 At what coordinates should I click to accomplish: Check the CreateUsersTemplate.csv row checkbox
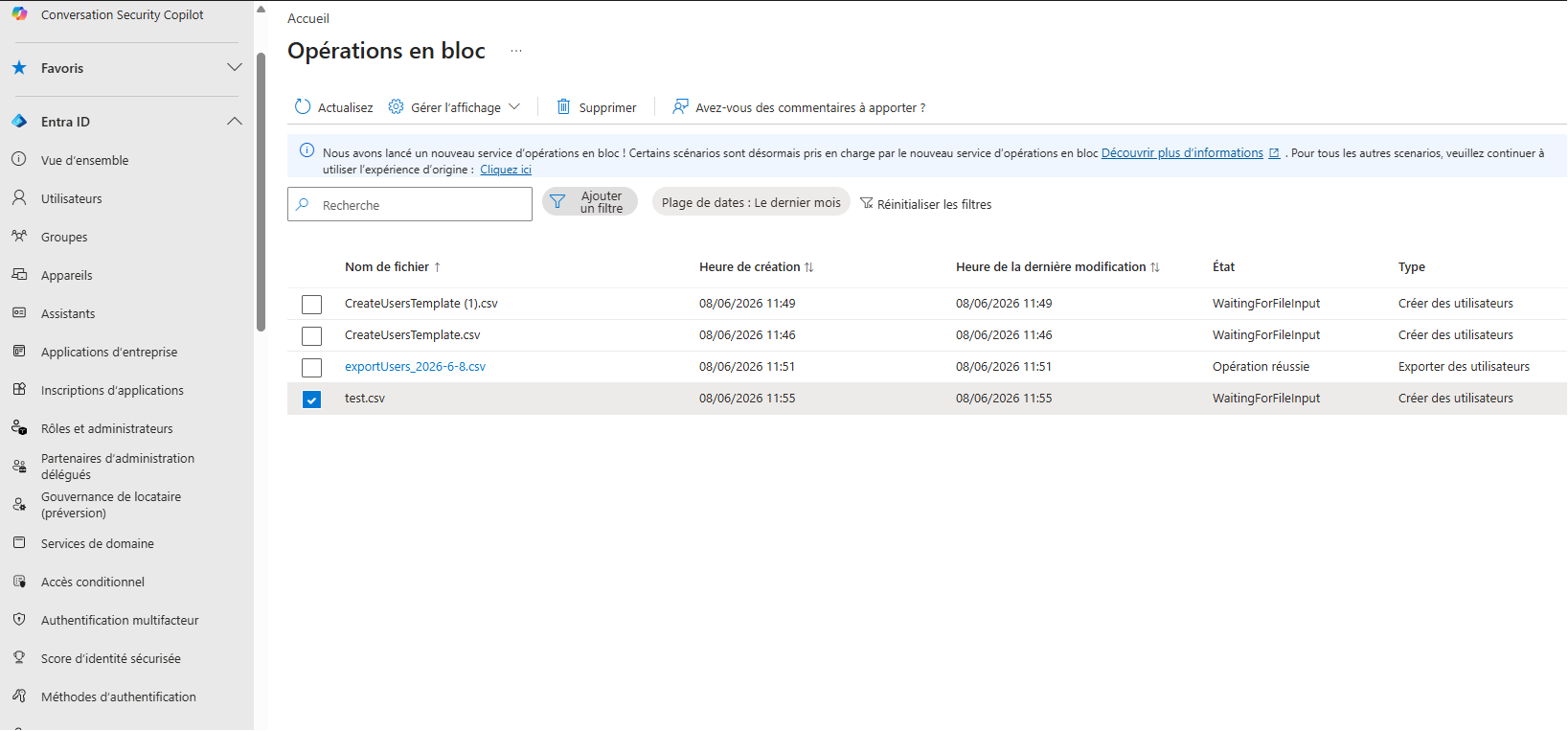click(311, 336)
